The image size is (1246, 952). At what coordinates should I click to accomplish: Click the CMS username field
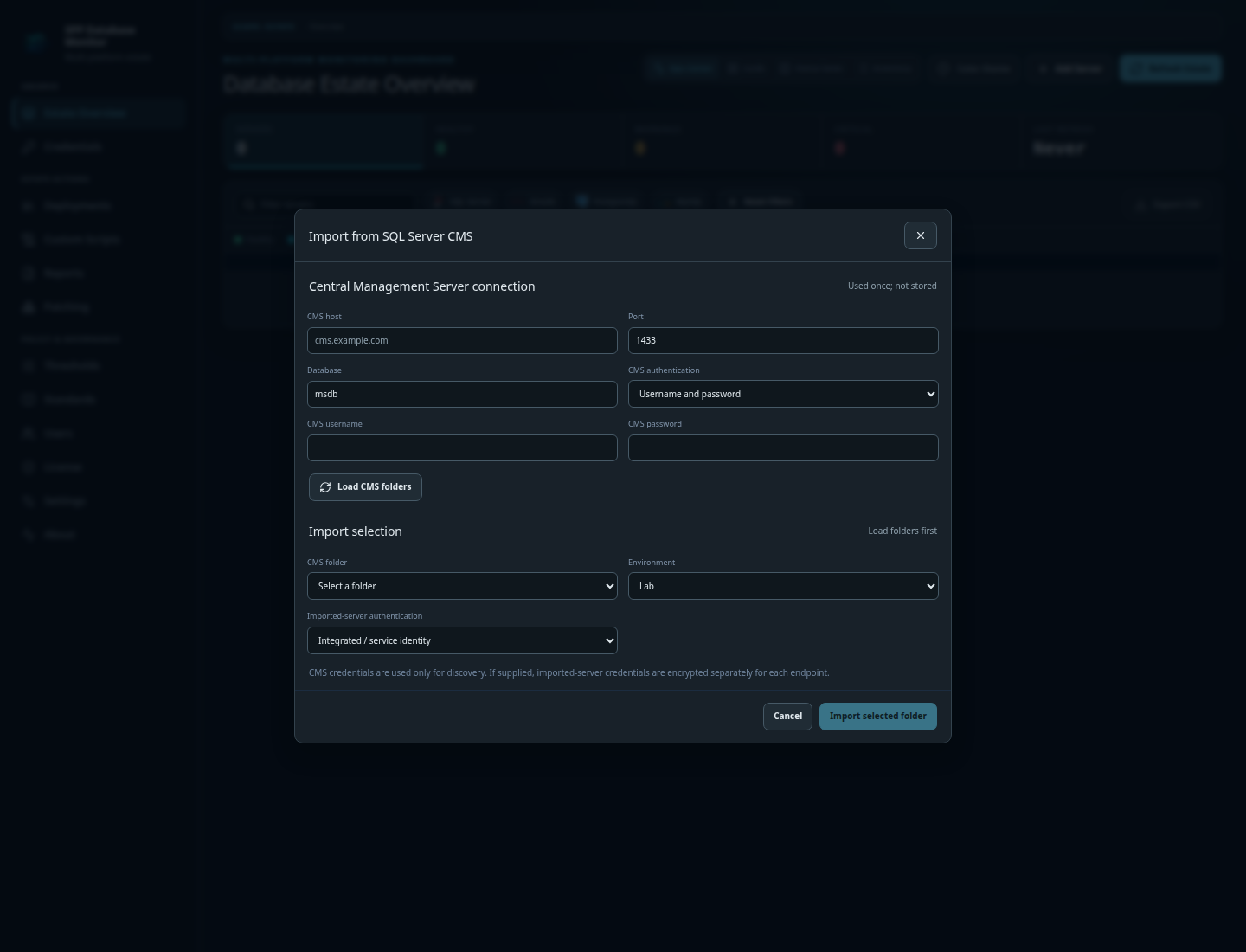pyautogui.click(x=462, y=447)
